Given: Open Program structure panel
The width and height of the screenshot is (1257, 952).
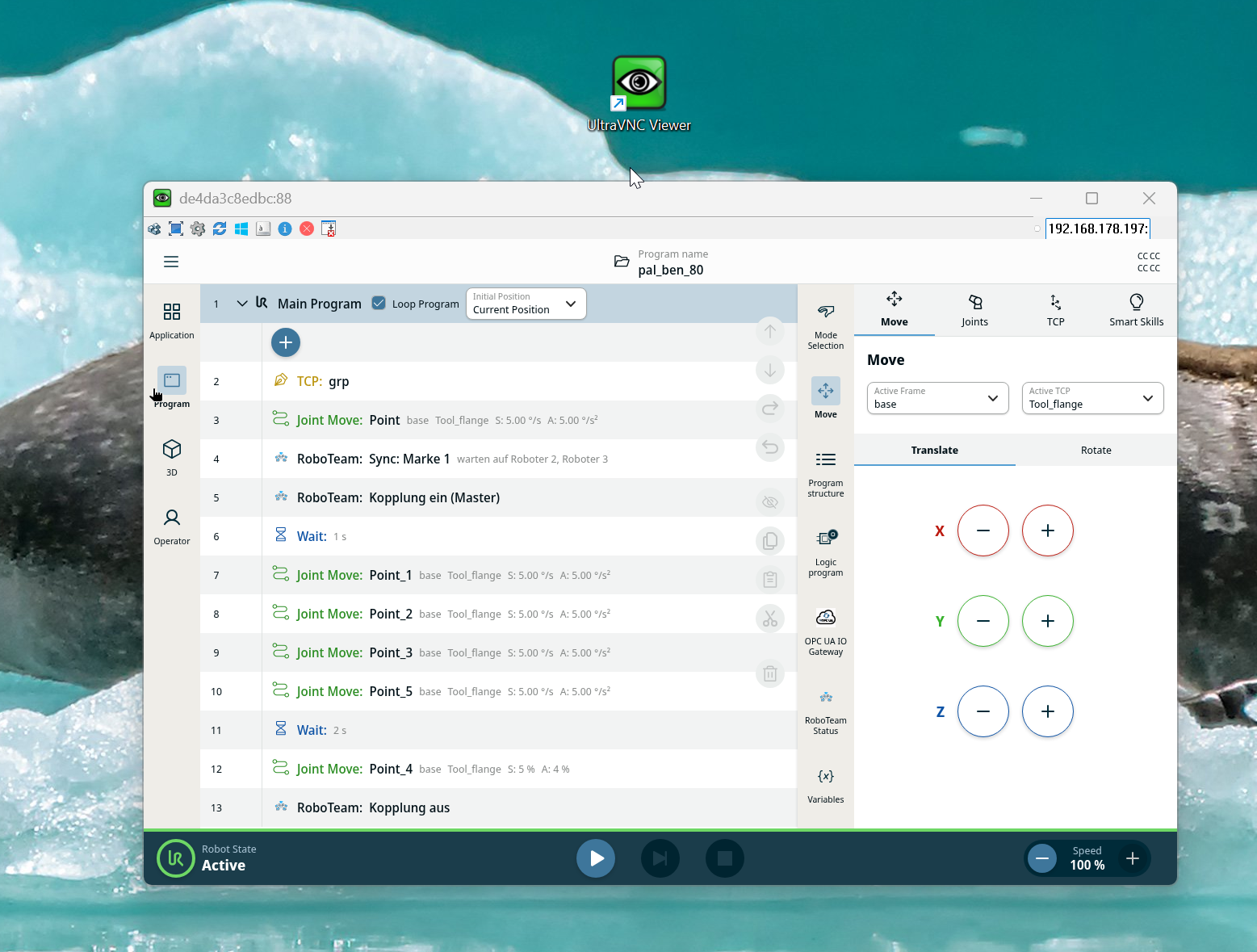Looking at the screenshot, I should (826, 475).
